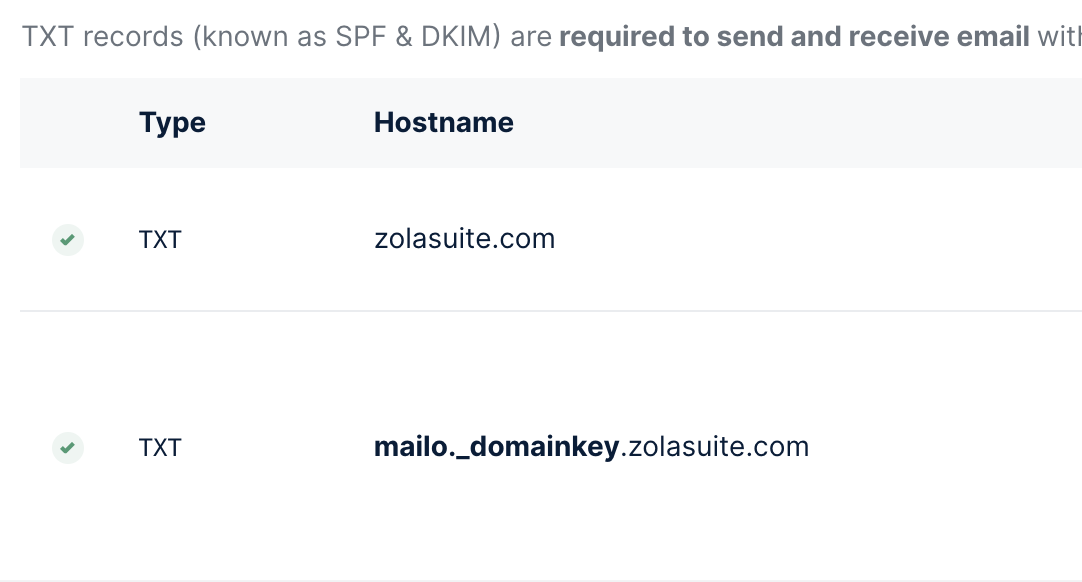
Task: Click the 'TXT records' words in description
Action: pyautogui.click(x=103, y=37)
